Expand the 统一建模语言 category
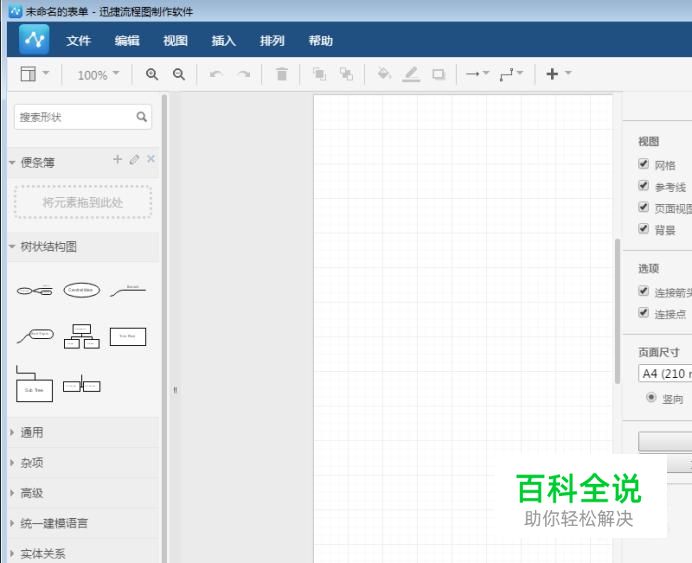This screenshot has height=563, width=692. 83,523
